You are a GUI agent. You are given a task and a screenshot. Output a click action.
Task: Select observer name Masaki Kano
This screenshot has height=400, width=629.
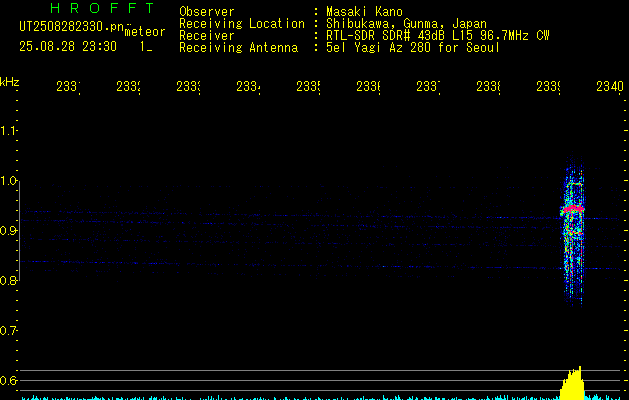364,12
